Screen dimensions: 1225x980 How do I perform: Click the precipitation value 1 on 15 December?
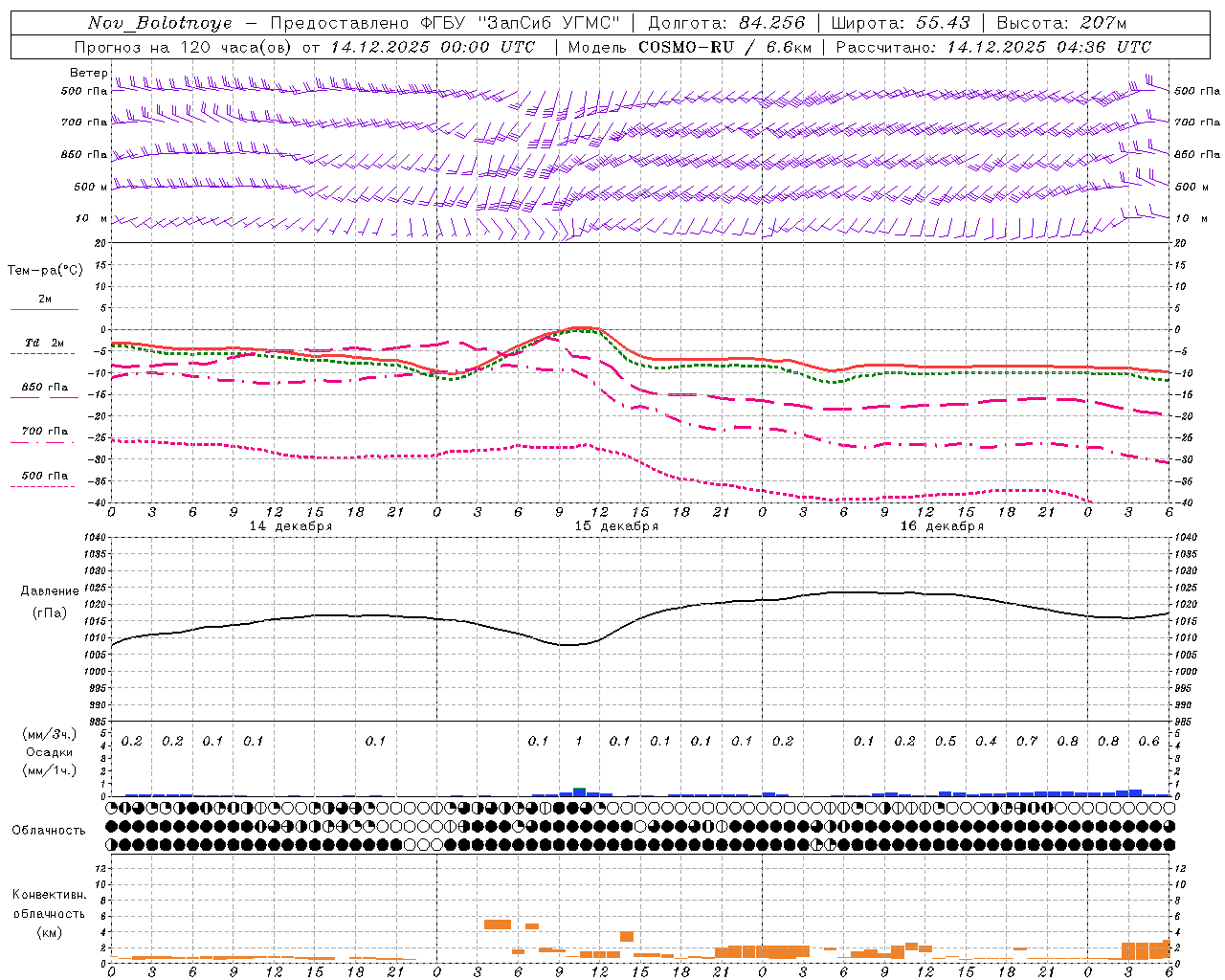tap(578, 741)
